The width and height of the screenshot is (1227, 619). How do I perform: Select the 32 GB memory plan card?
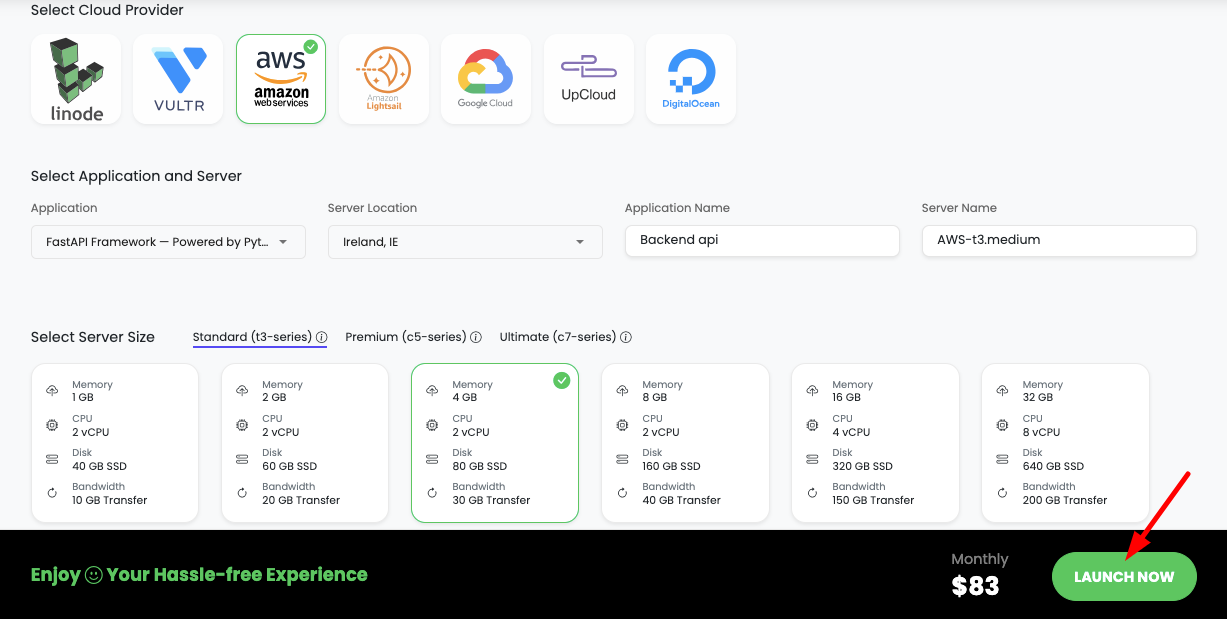pos(1065,443)
